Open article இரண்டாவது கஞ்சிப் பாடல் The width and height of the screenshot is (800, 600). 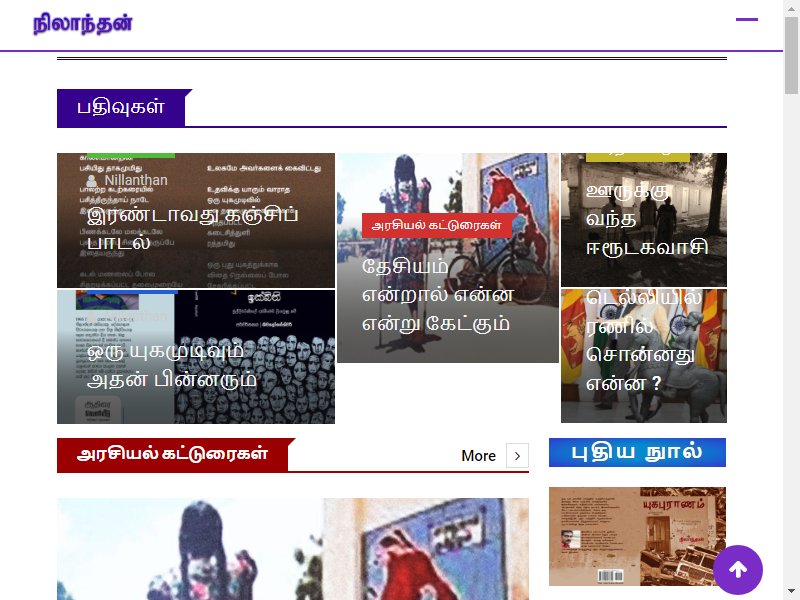(x=192, y=228)
